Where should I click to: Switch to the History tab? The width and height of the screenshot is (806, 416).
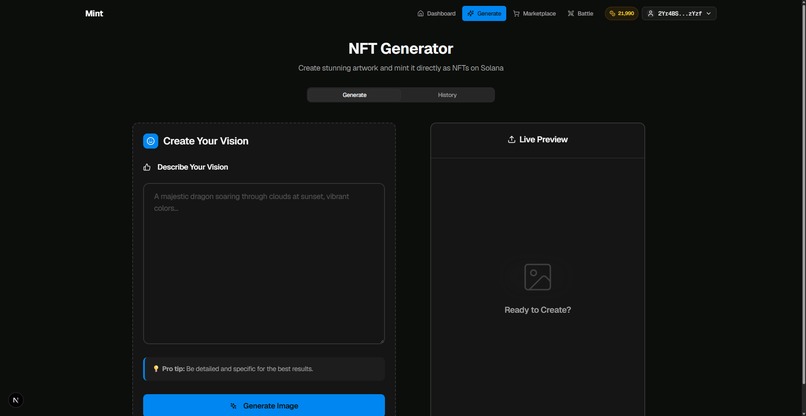[447, 95]
